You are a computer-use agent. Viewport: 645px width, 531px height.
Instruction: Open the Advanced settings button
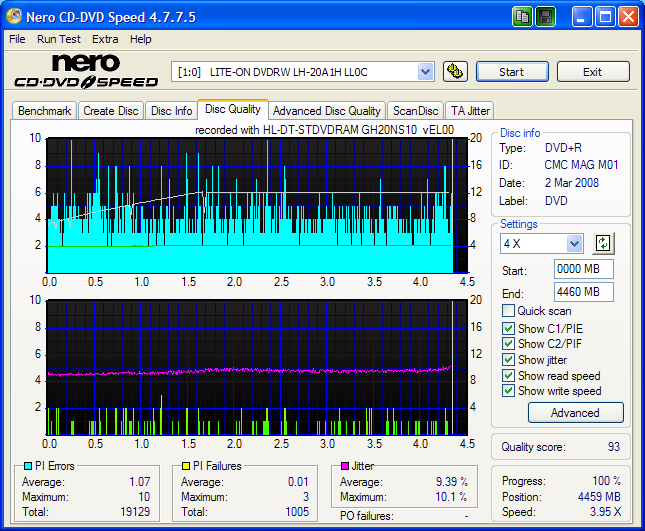[x=575, y=413]
